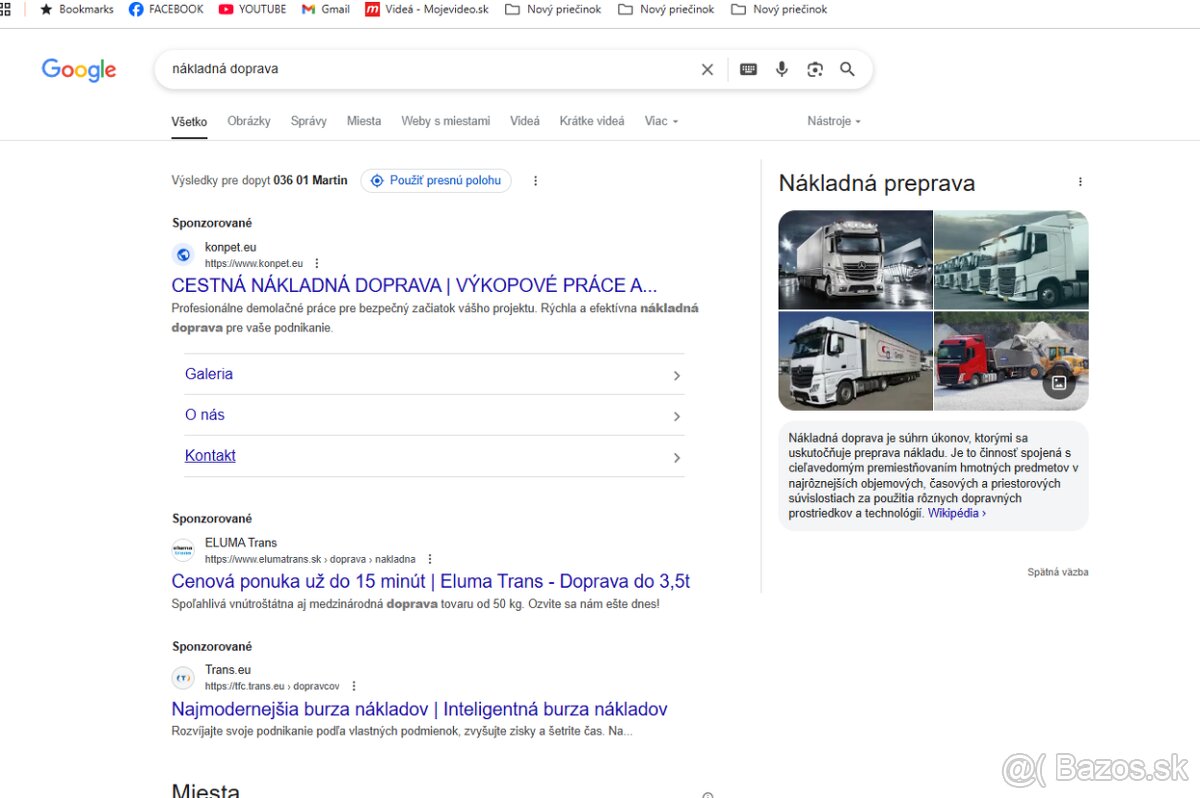
Task: Open the Bookmarks star folder
Action: coord(77,9)
